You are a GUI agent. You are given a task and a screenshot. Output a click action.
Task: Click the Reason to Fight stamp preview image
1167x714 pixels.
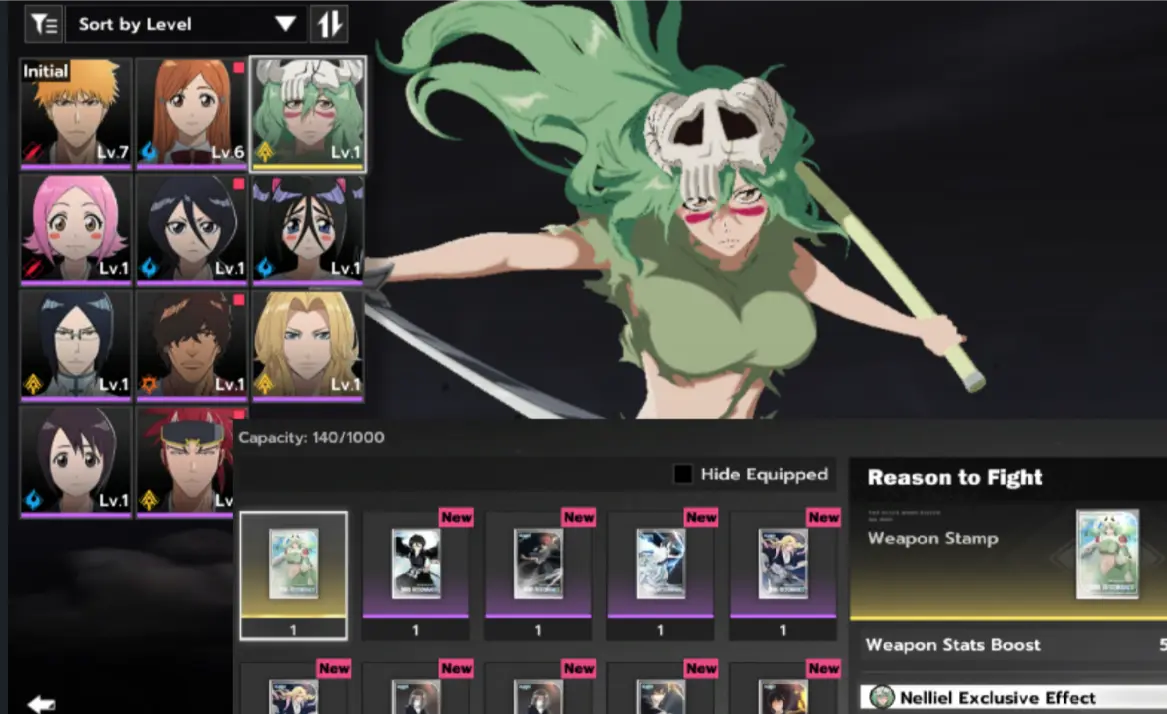pyautogui.click(x=1107, y=554)
